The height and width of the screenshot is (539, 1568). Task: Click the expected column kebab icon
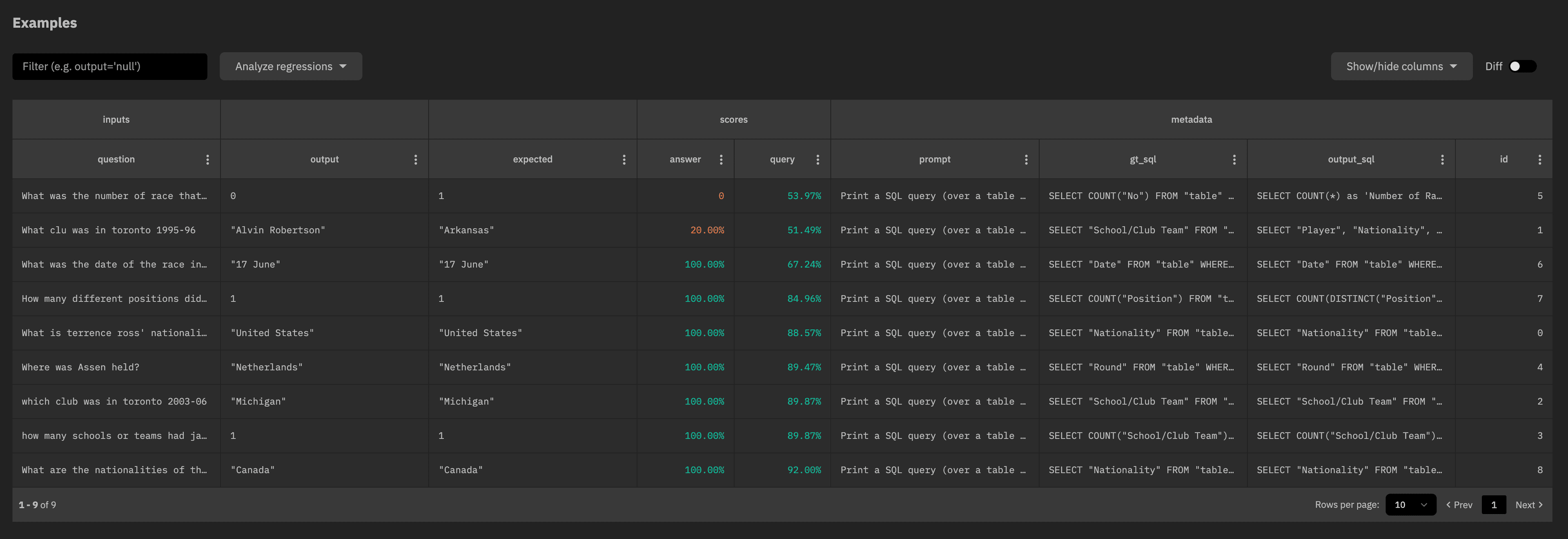(x=624, y=160)
